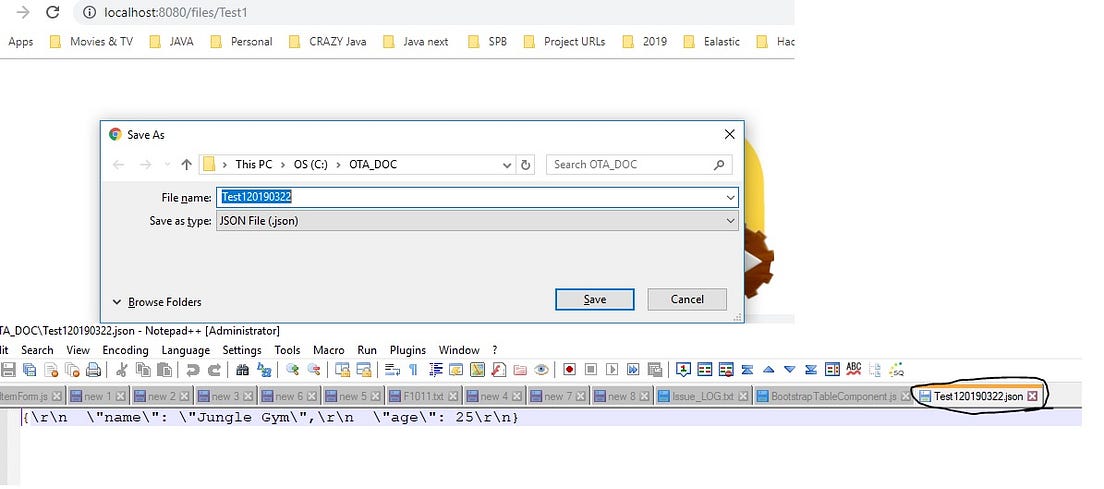Click the Zoom In magnifier icon

tap(292, 369)
